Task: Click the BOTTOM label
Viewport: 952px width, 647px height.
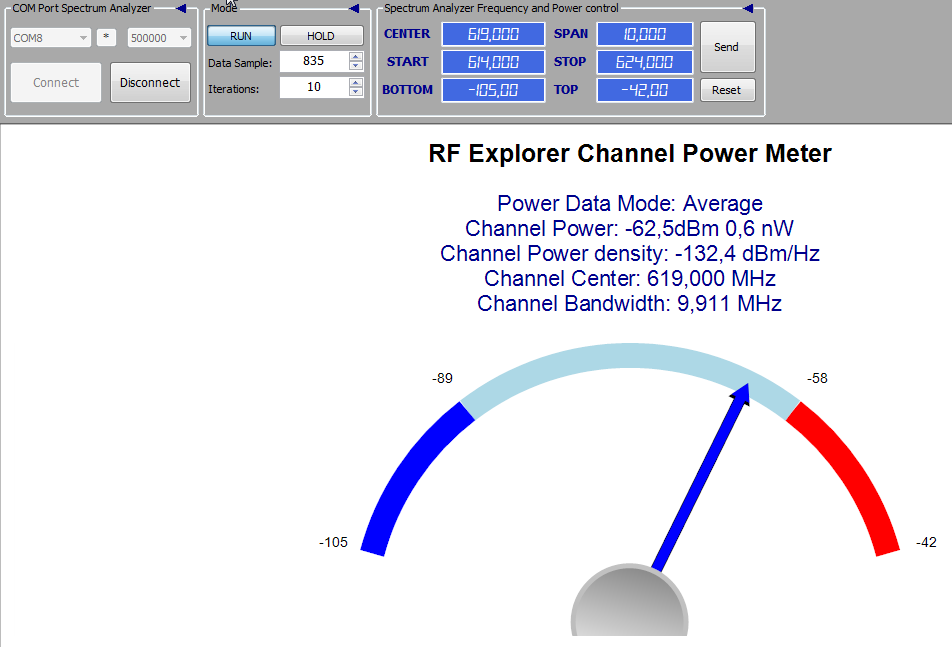Action: (x=407, y=90)
